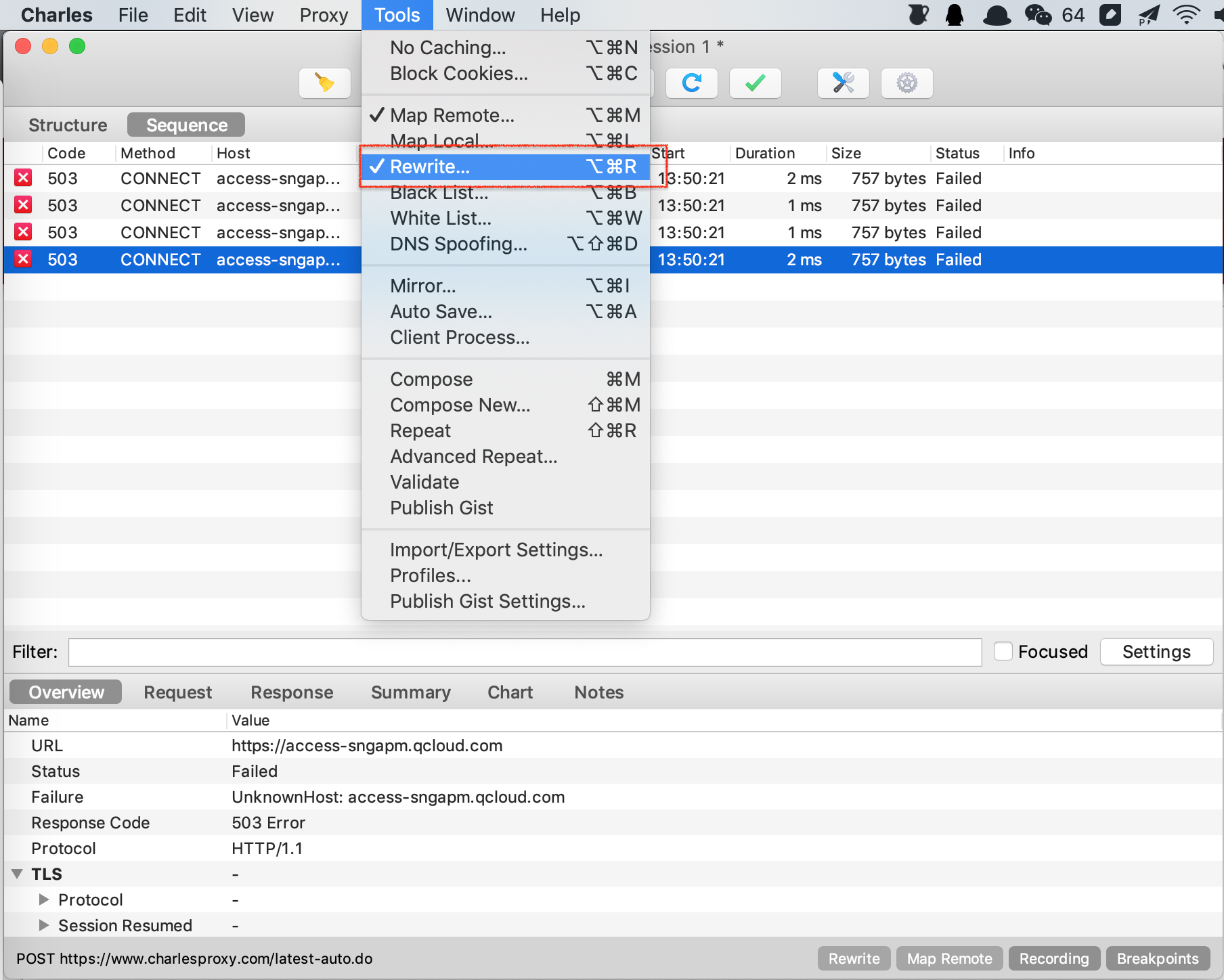Click the broom clear session icon
1224x980 pixels.
point(325,83)
